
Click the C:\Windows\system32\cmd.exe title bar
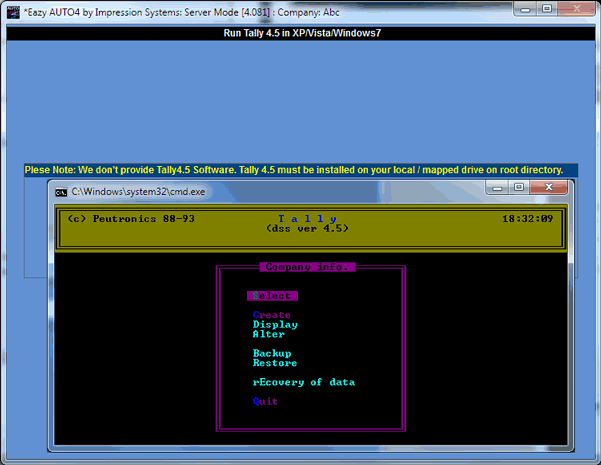268,192
